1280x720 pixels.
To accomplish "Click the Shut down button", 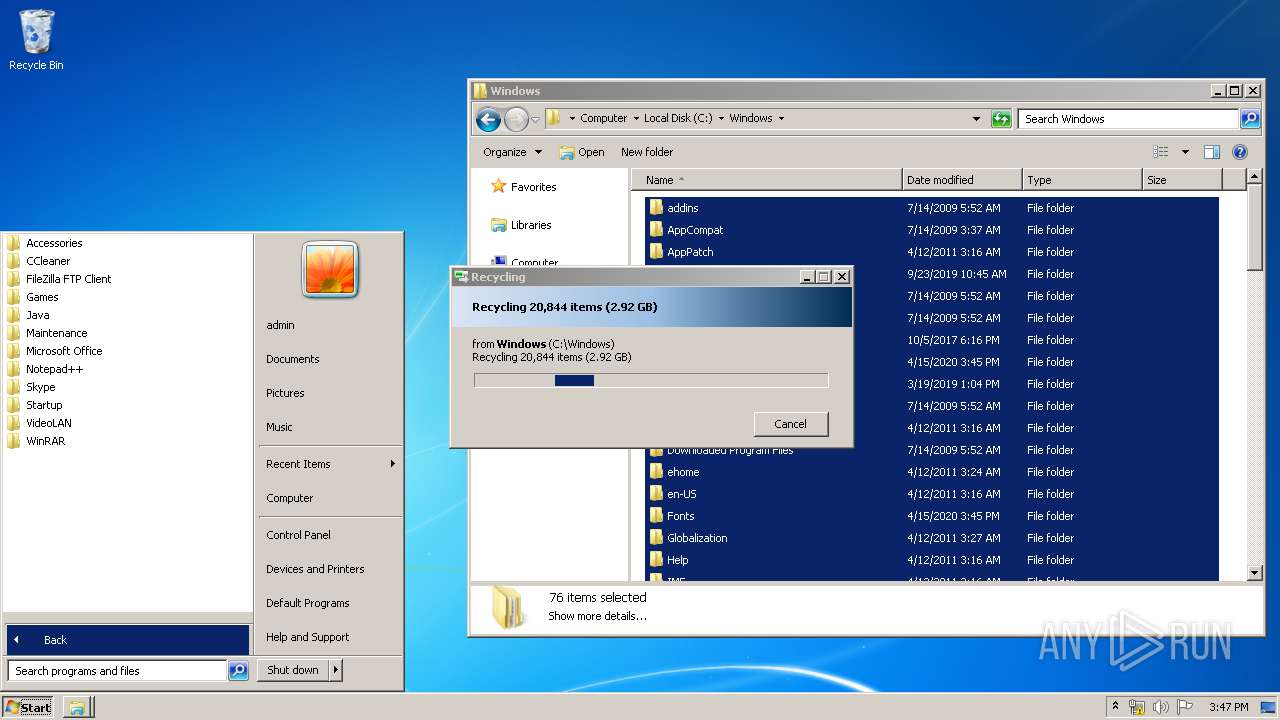I will coord(293,670).
